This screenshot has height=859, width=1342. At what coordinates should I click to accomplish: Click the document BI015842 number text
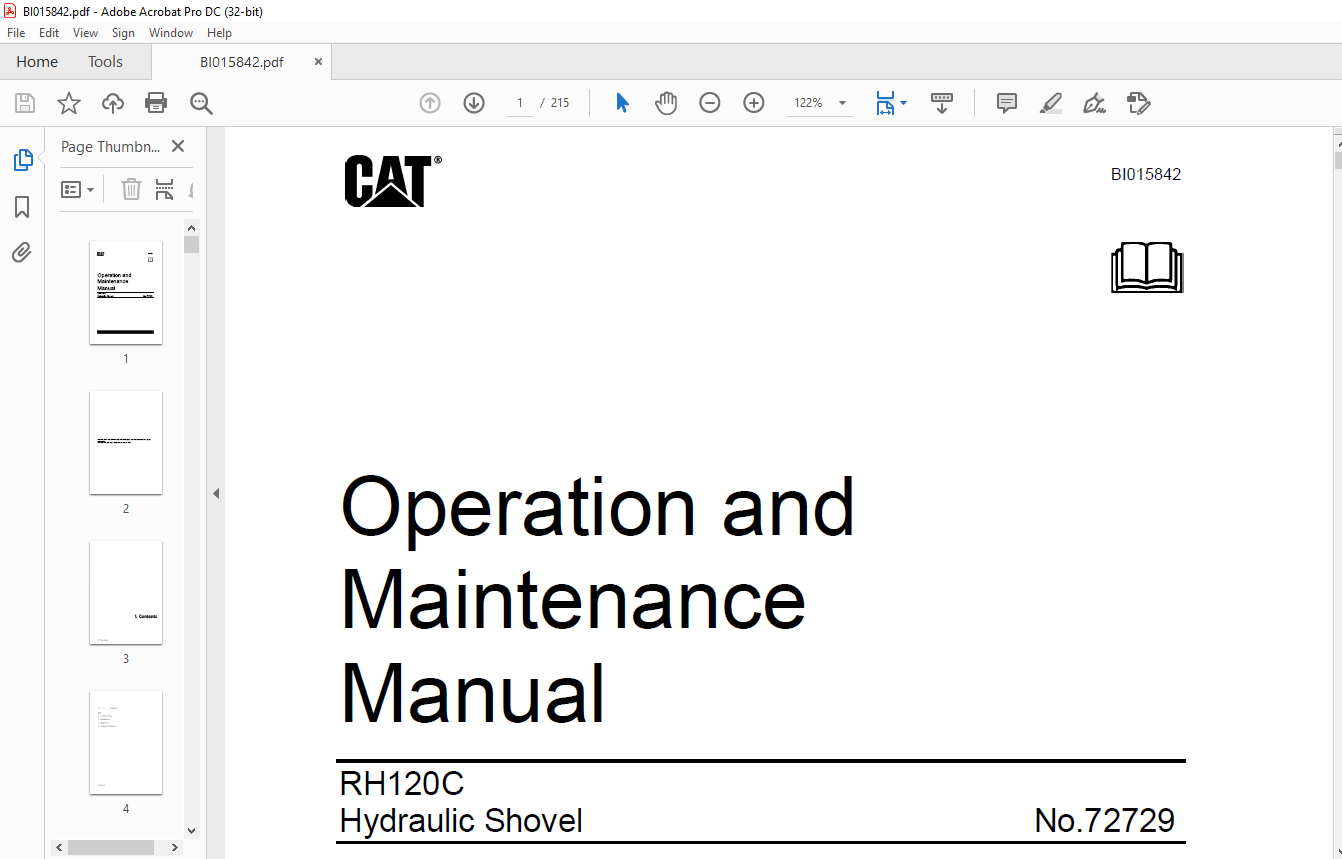pyautogui.click(x=1146, y=174)
